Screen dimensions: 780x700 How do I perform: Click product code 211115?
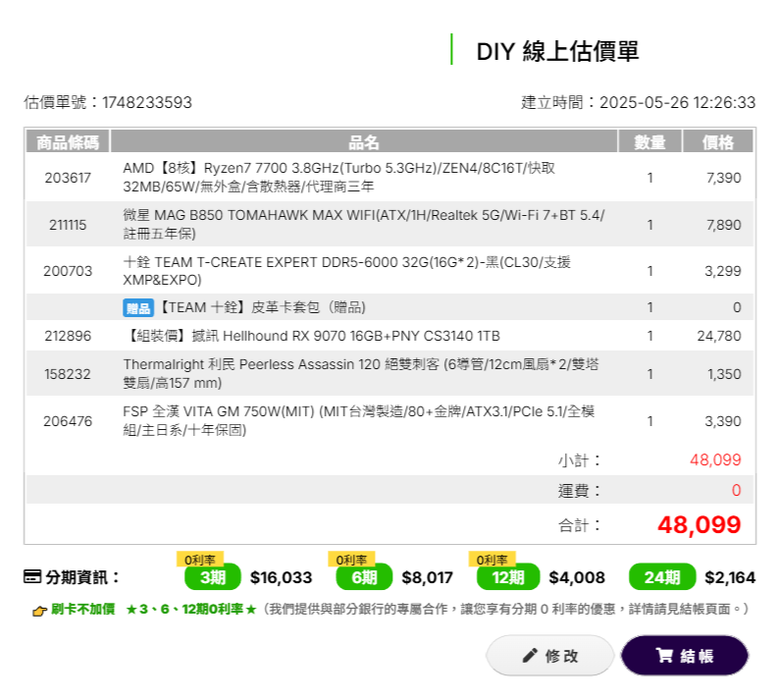point(68,225)
